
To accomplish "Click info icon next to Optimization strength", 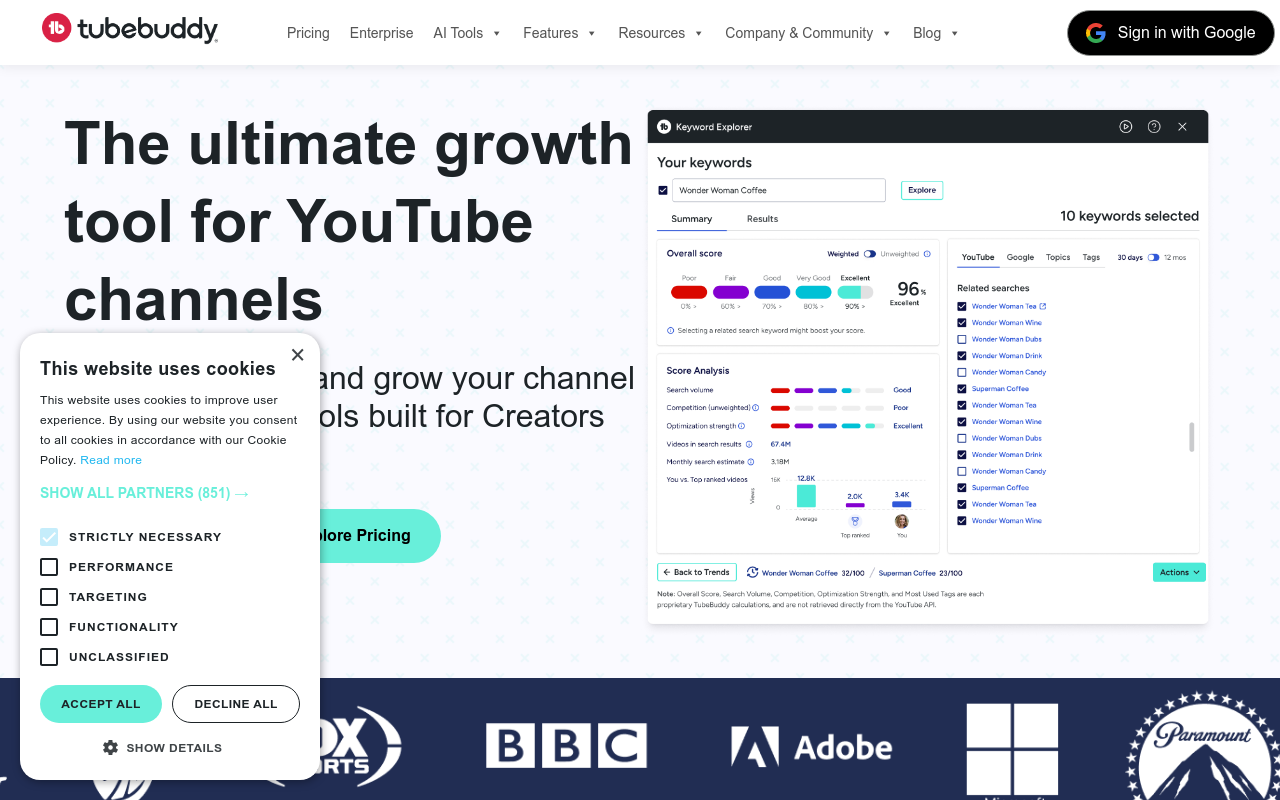I will 741,426.
